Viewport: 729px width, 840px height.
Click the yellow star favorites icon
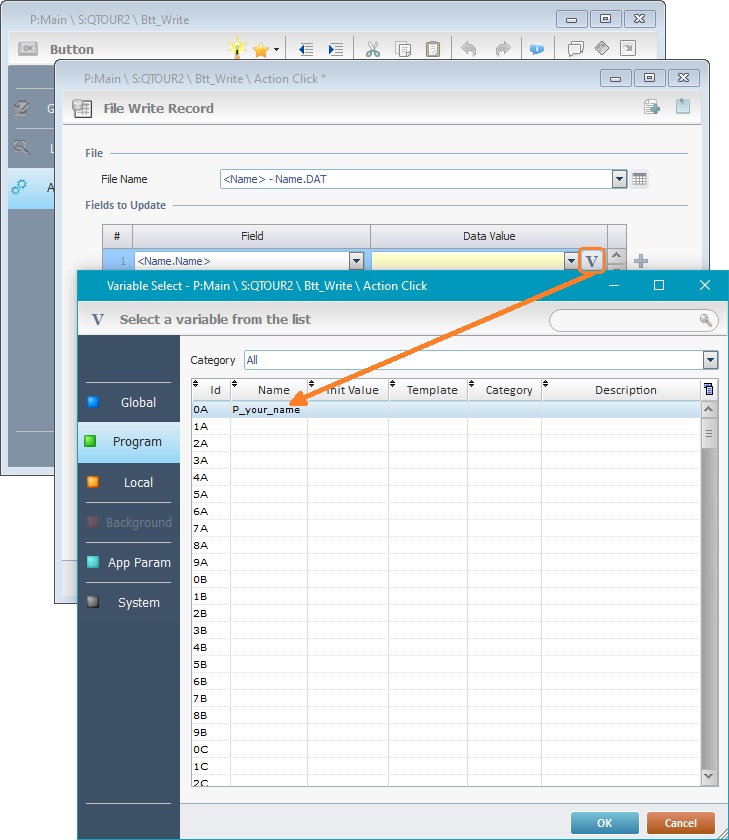(260, 48)
